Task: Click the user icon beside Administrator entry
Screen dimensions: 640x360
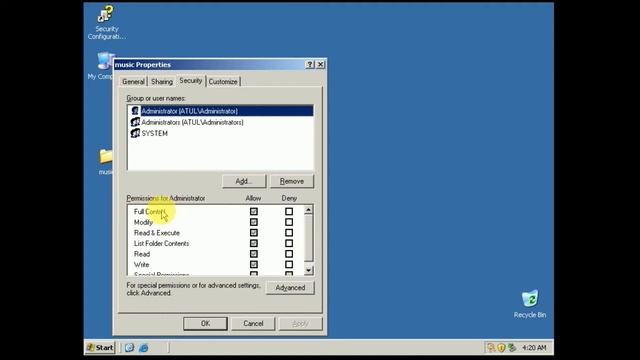Action: (x=135, y=111)
